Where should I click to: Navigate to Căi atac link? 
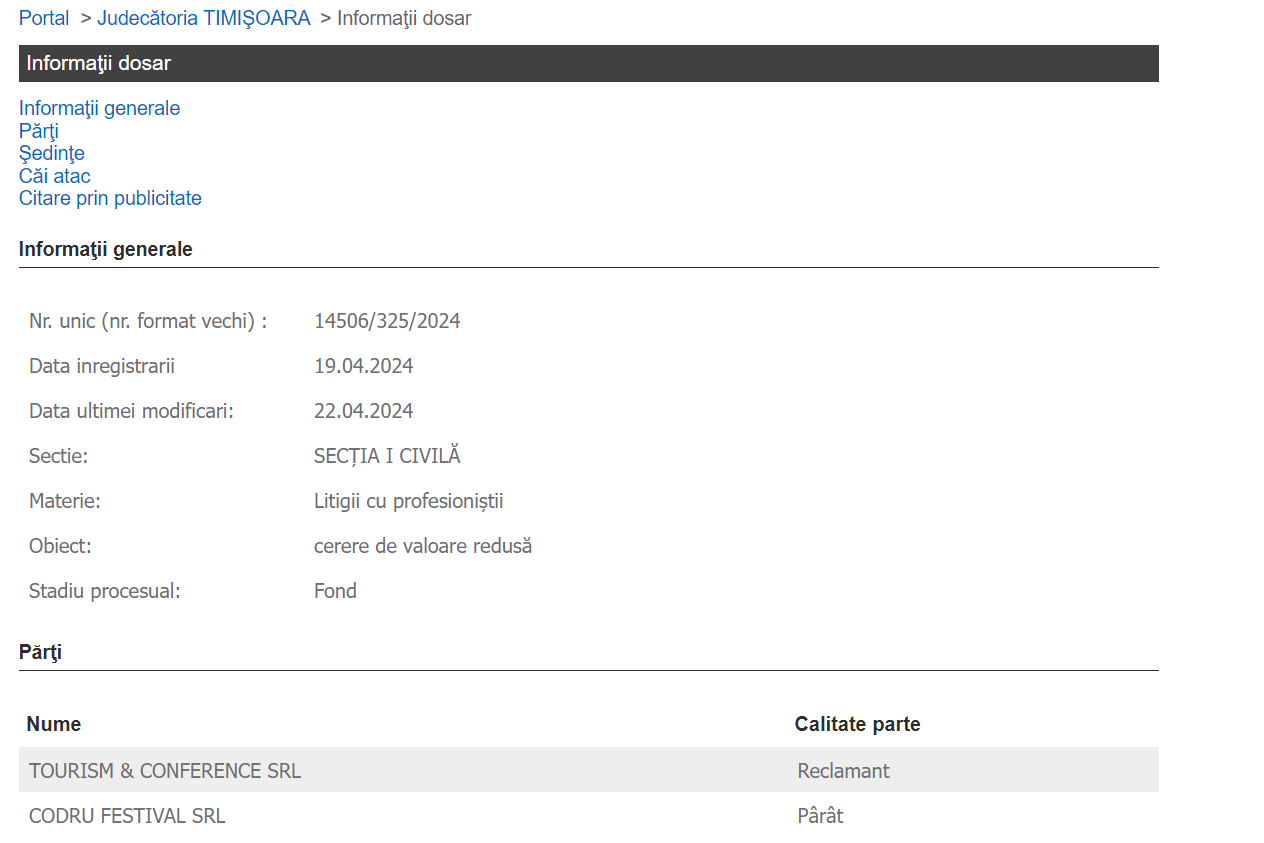(x=54, y=176)
